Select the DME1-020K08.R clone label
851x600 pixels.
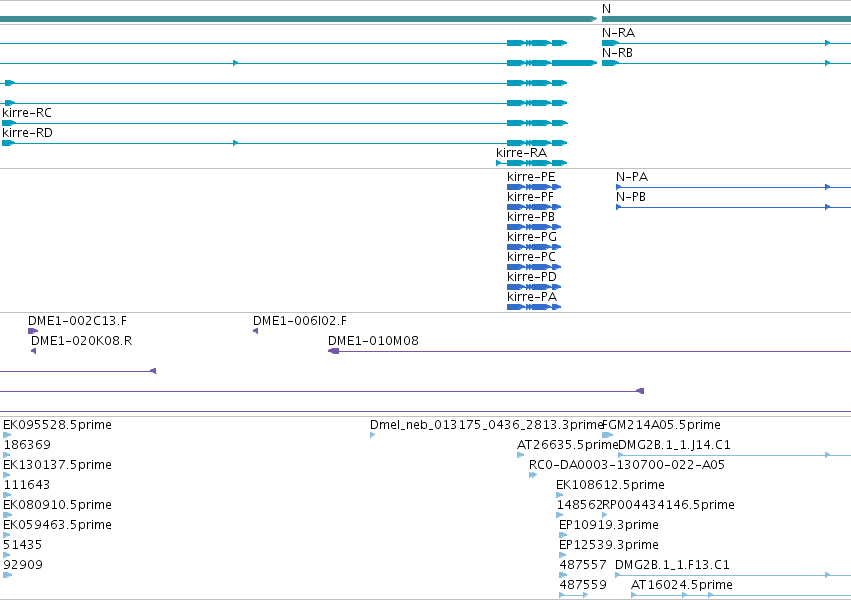coord(81,341)
